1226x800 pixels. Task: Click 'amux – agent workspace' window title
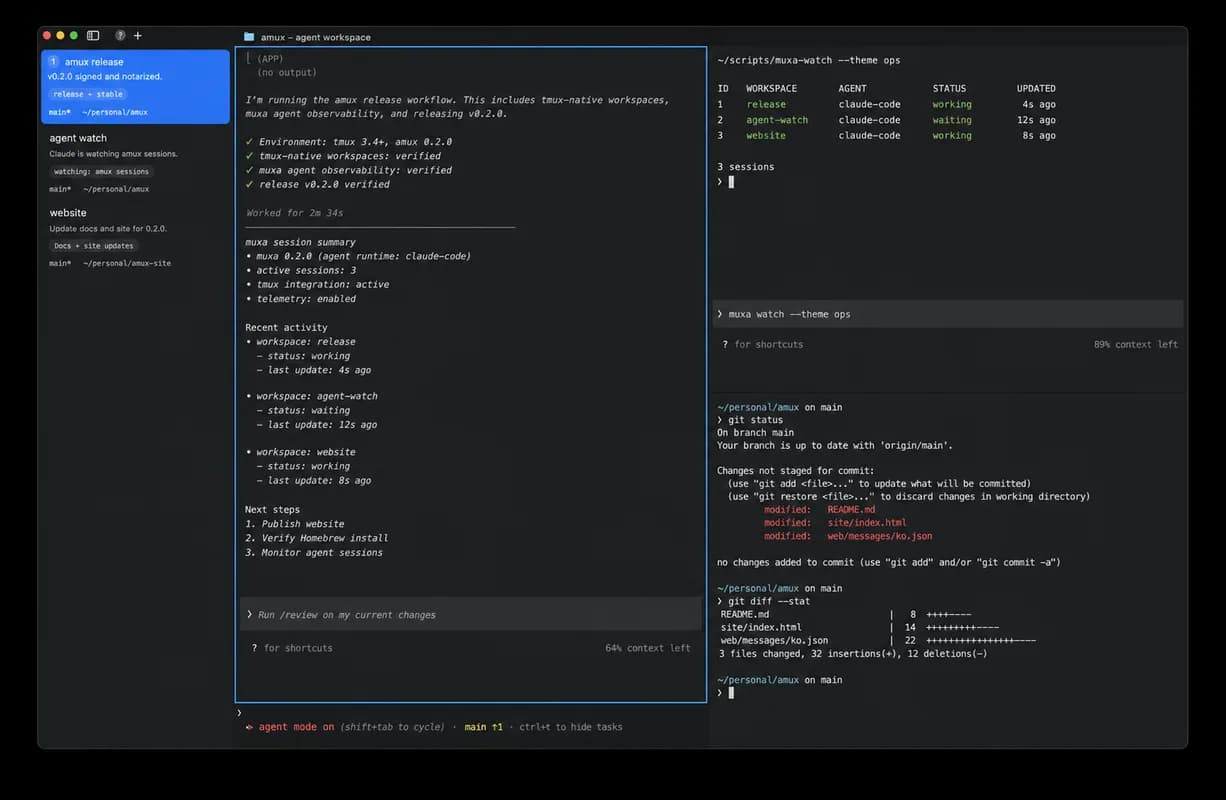point(316,37)
